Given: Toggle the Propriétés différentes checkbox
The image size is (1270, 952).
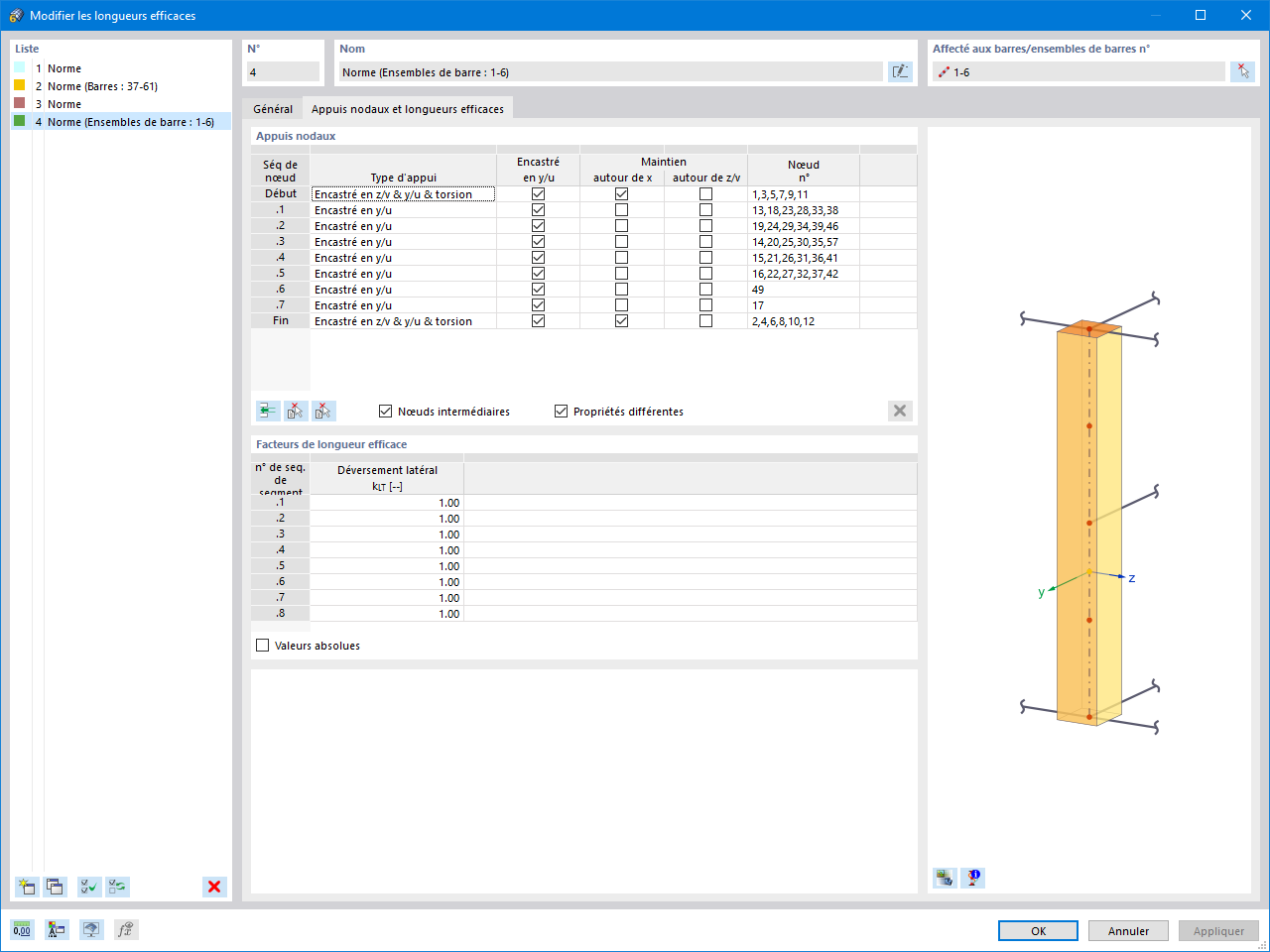Looking at the screenshot, I should [562, 412].
